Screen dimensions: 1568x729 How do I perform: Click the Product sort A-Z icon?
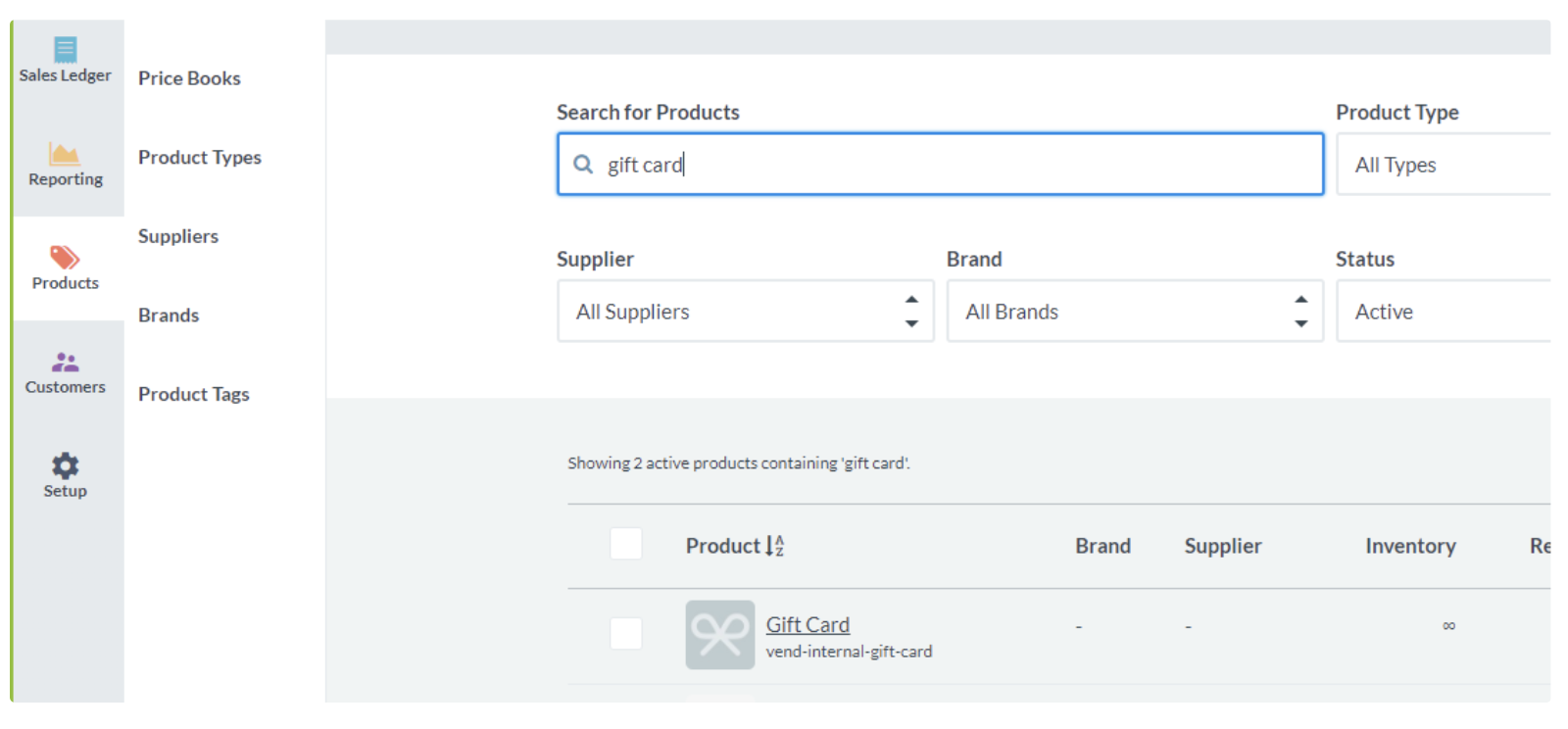pyautogui.click(x=774, y=546)
